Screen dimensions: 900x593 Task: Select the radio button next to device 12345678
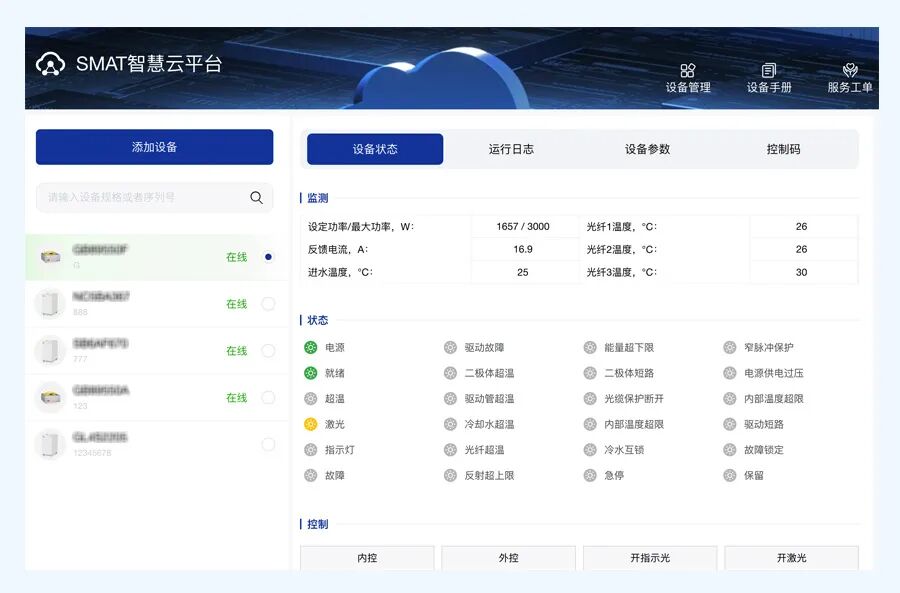[x=268, y=444]
